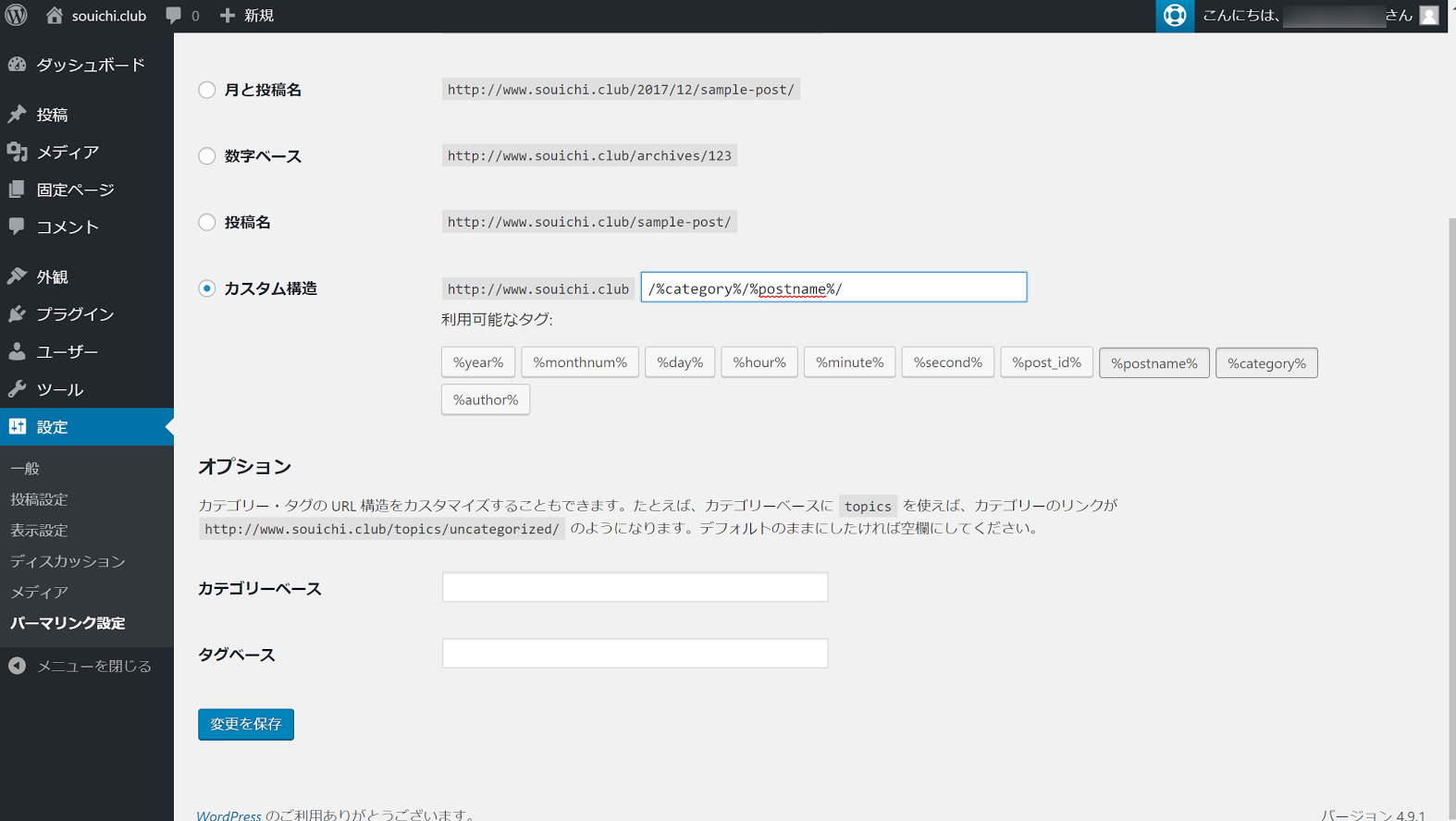Open the souichi.club home icon
Screen dimensions: 1456x821
55,16
